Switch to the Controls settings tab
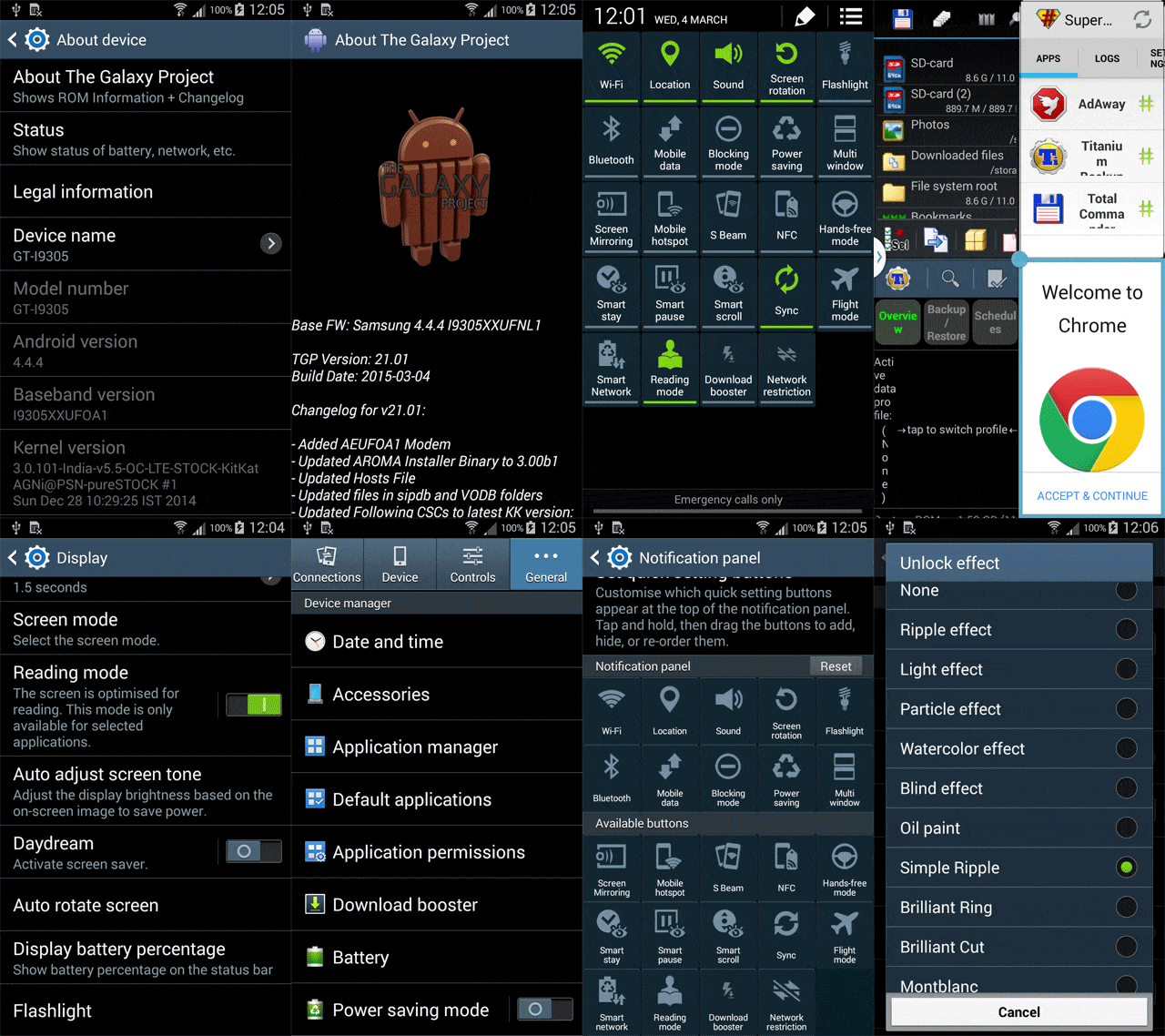This screenshot has height=1036, width=1165. 472,564
